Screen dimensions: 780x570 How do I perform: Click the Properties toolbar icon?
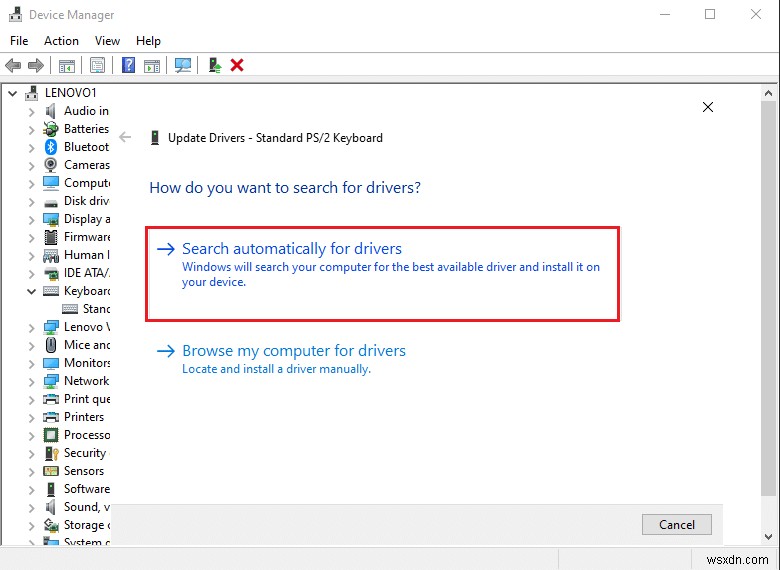tap(97, 65)
